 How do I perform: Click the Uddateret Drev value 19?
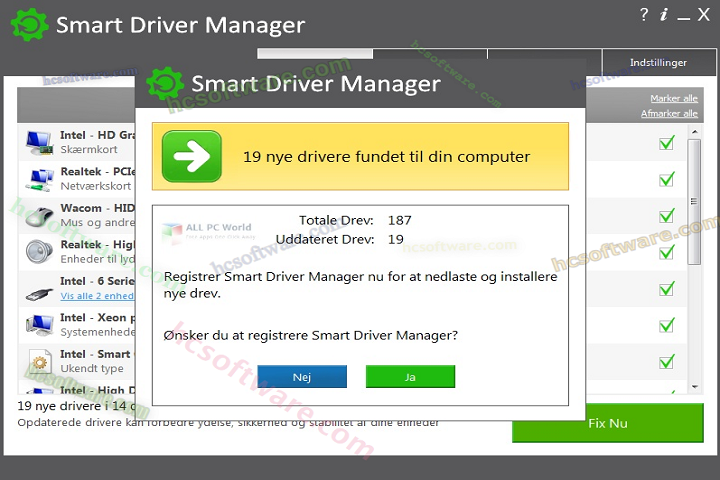click(395, 239)
